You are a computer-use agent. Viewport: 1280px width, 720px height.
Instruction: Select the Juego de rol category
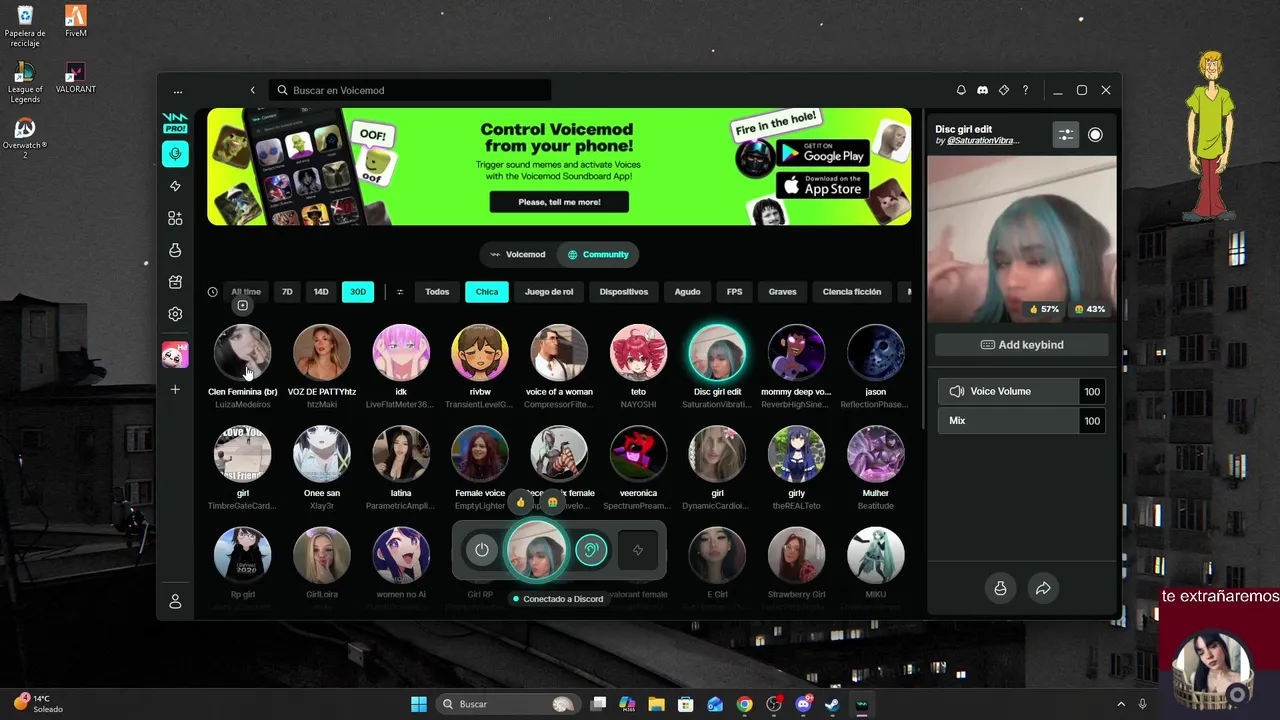549,292
